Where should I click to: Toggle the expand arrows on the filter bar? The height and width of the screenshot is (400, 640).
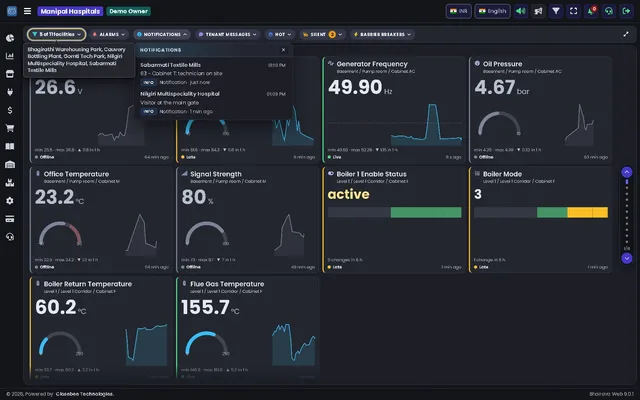[626, 34]
